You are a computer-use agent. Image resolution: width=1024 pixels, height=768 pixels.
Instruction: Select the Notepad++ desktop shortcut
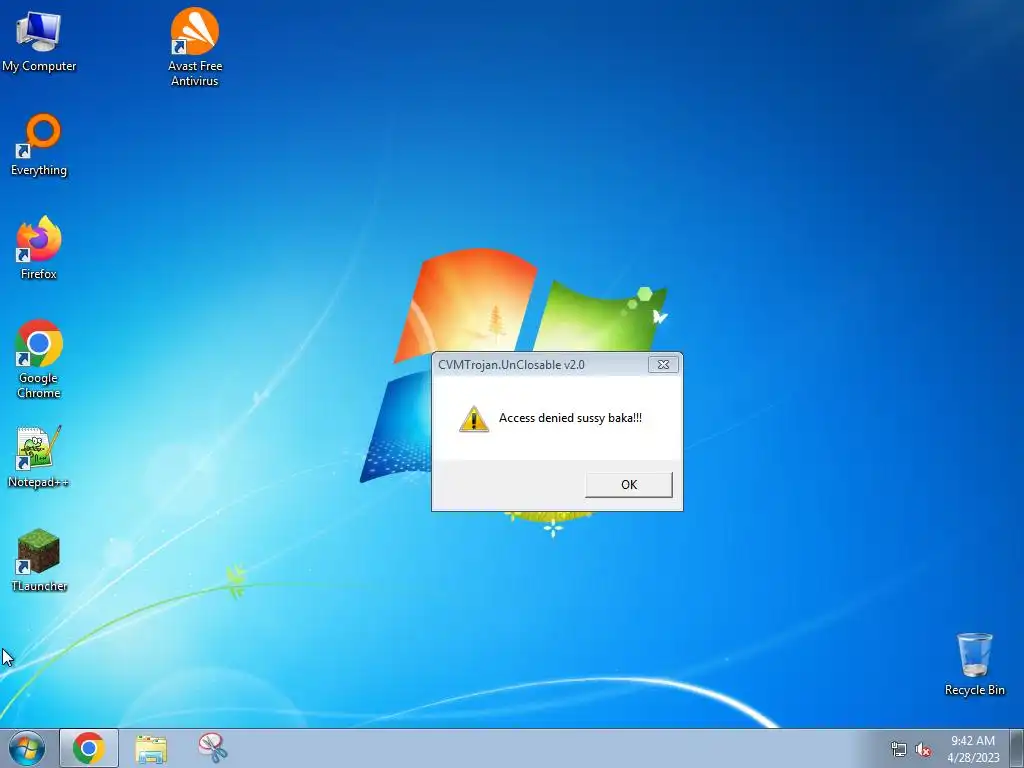pos(39,456)
